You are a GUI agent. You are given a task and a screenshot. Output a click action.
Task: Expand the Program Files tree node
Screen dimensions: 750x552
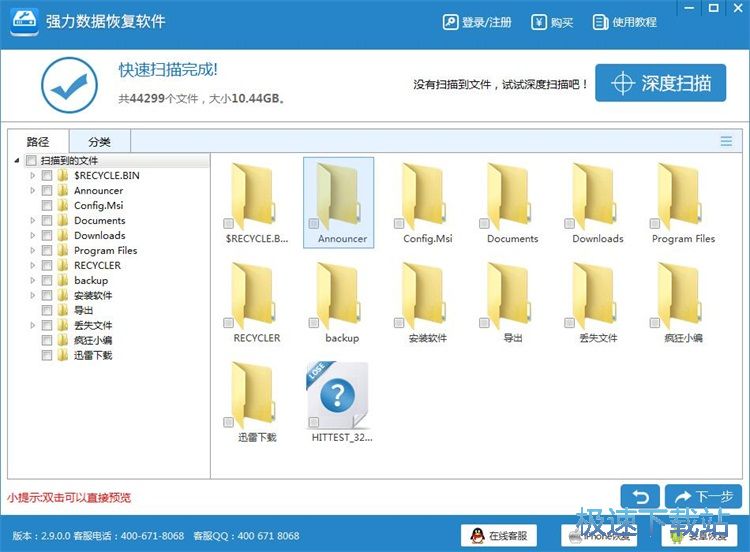pos(34,250)
